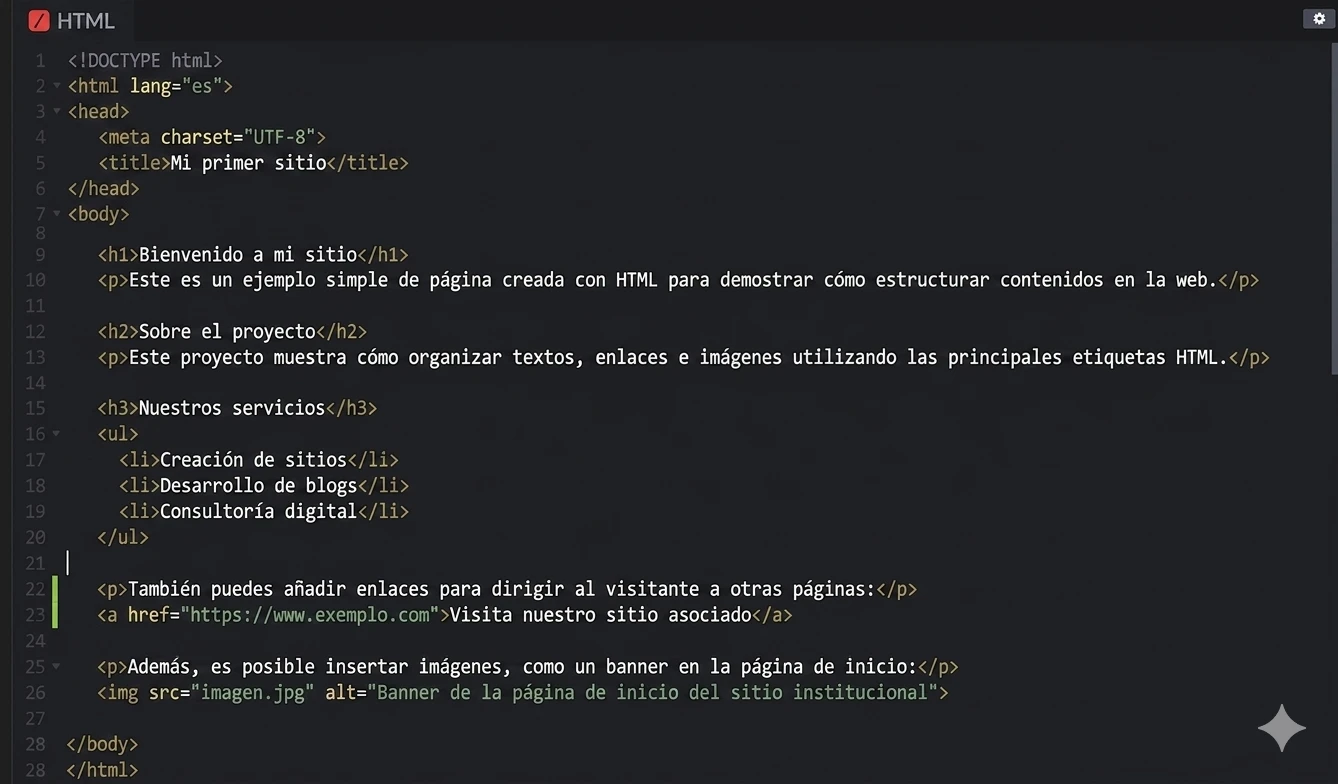Click the closing </head> tag
1338x784 pixels.
[103, 188]
